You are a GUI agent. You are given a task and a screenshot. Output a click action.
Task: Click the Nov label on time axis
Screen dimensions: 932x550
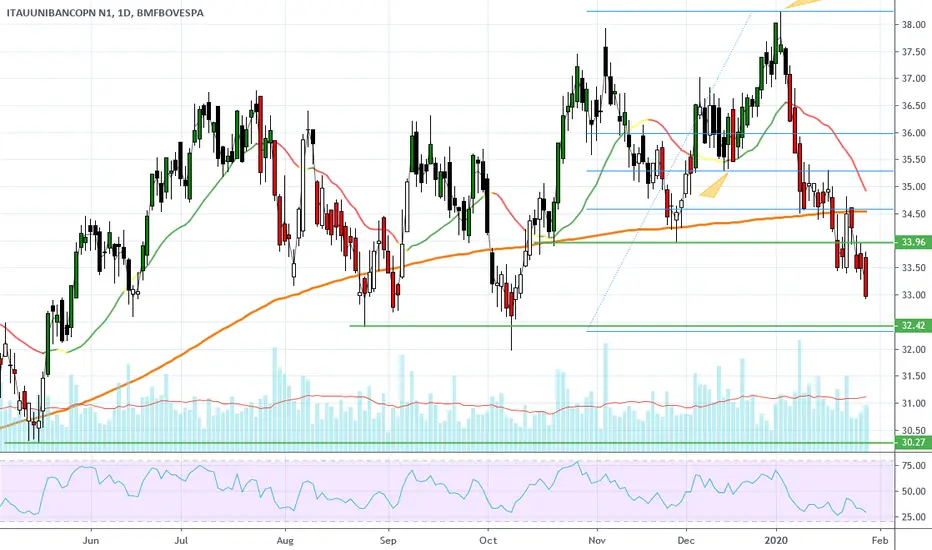(x=597, y=540)
